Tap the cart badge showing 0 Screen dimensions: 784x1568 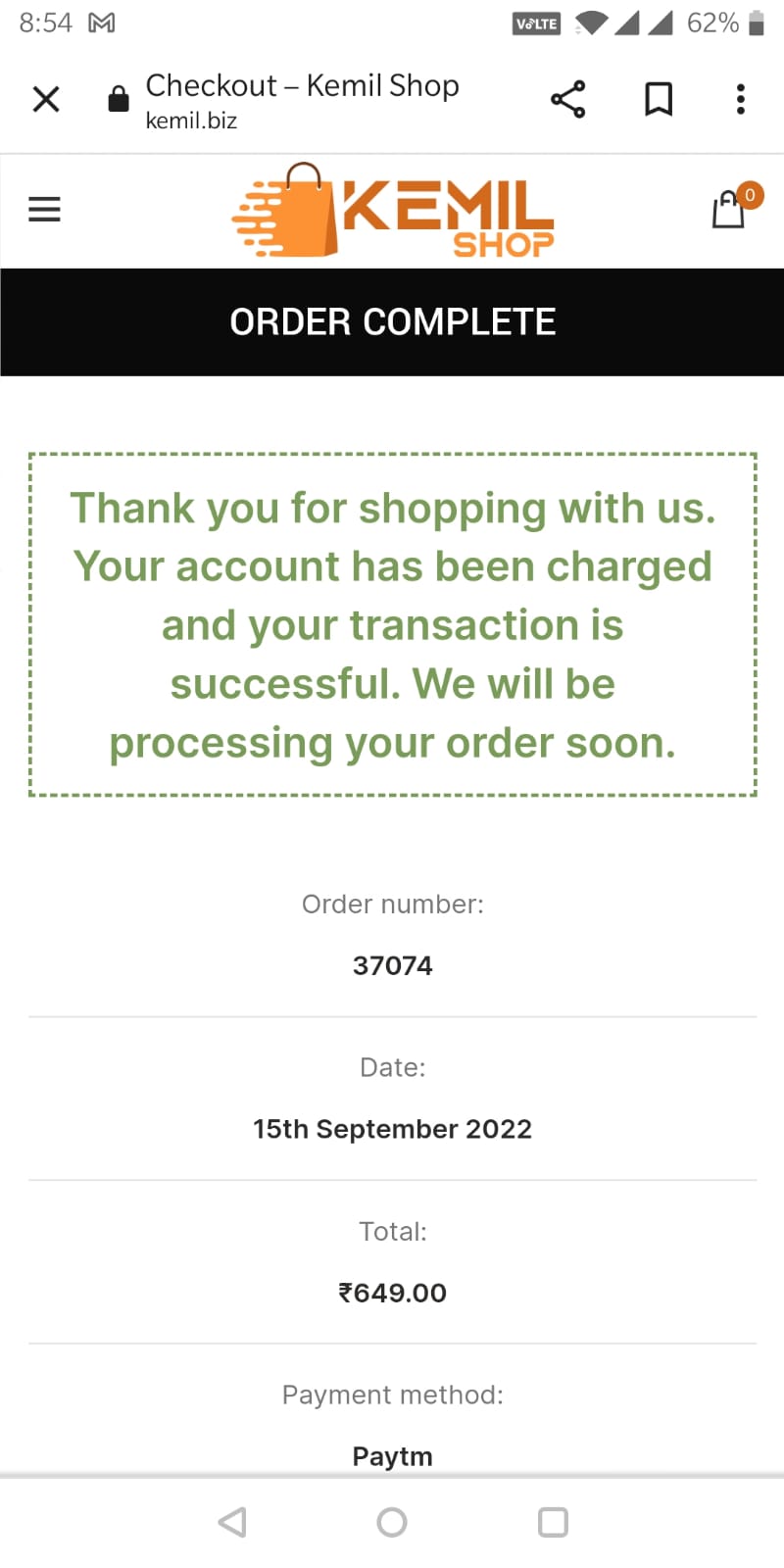pyautogui.click(x=750, y=195)
